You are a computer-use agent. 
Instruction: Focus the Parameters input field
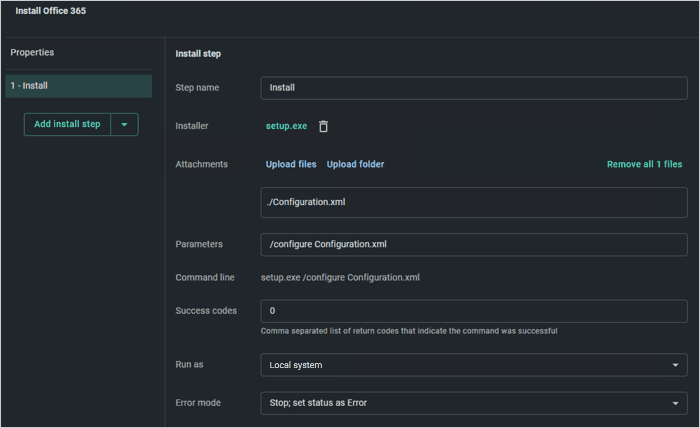tap(474, 245)
